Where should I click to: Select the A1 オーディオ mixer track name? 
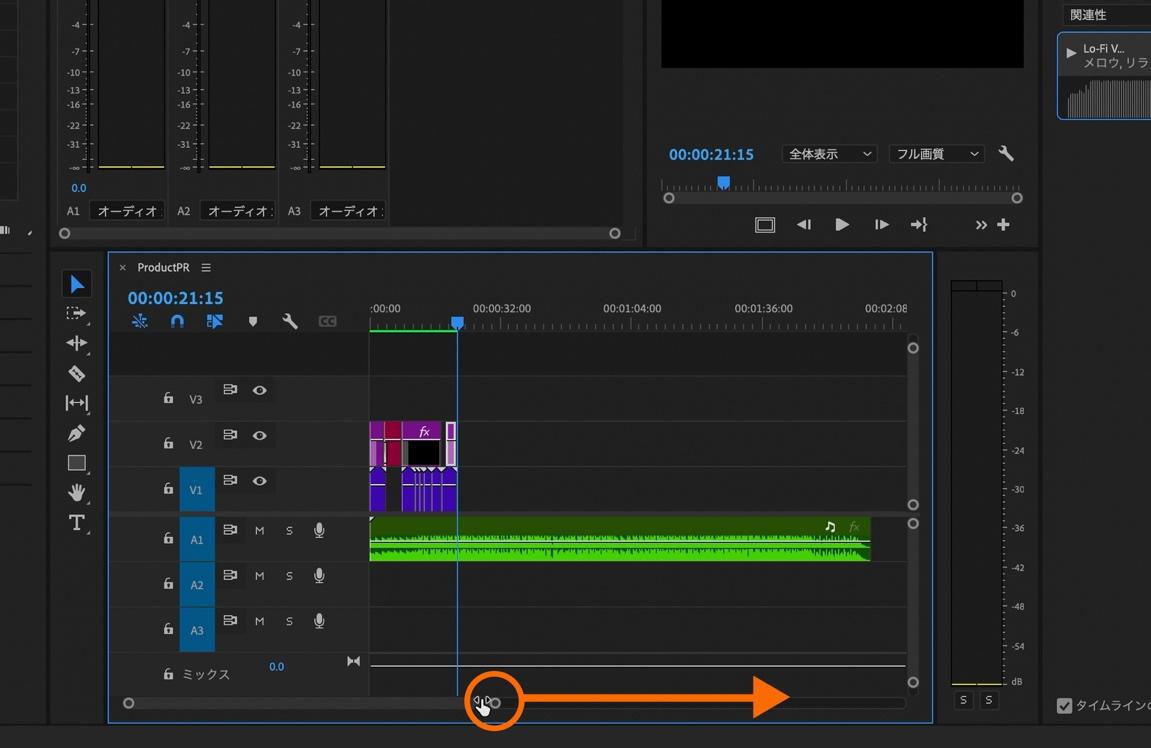tap(127, 211)
